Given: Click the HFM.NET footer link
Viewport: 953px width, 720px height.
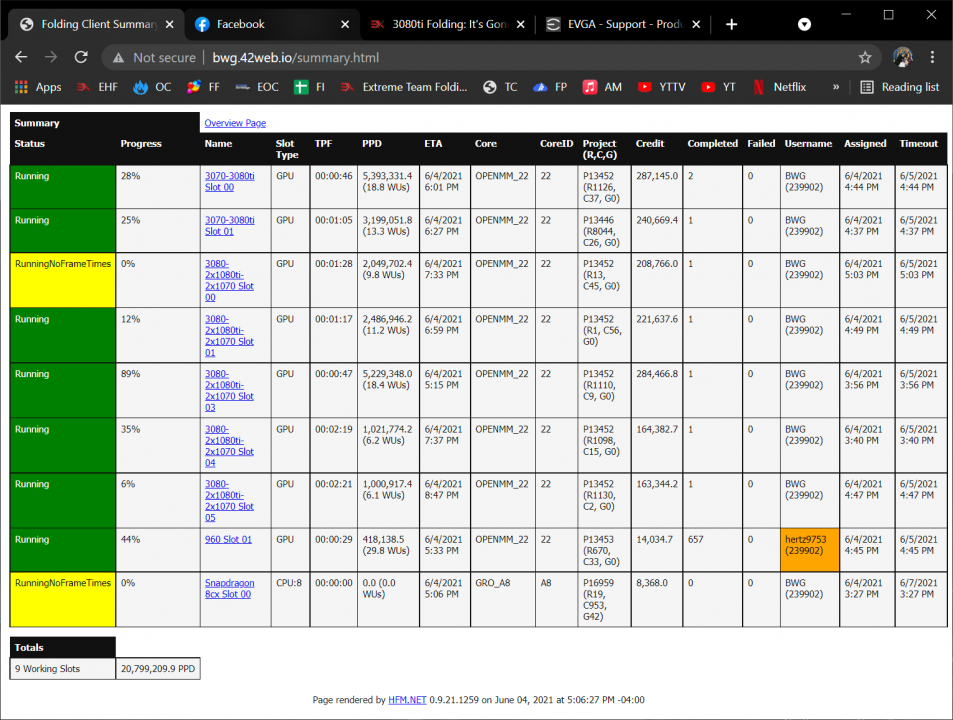Looking at the screenshot, I should point(406,700).
